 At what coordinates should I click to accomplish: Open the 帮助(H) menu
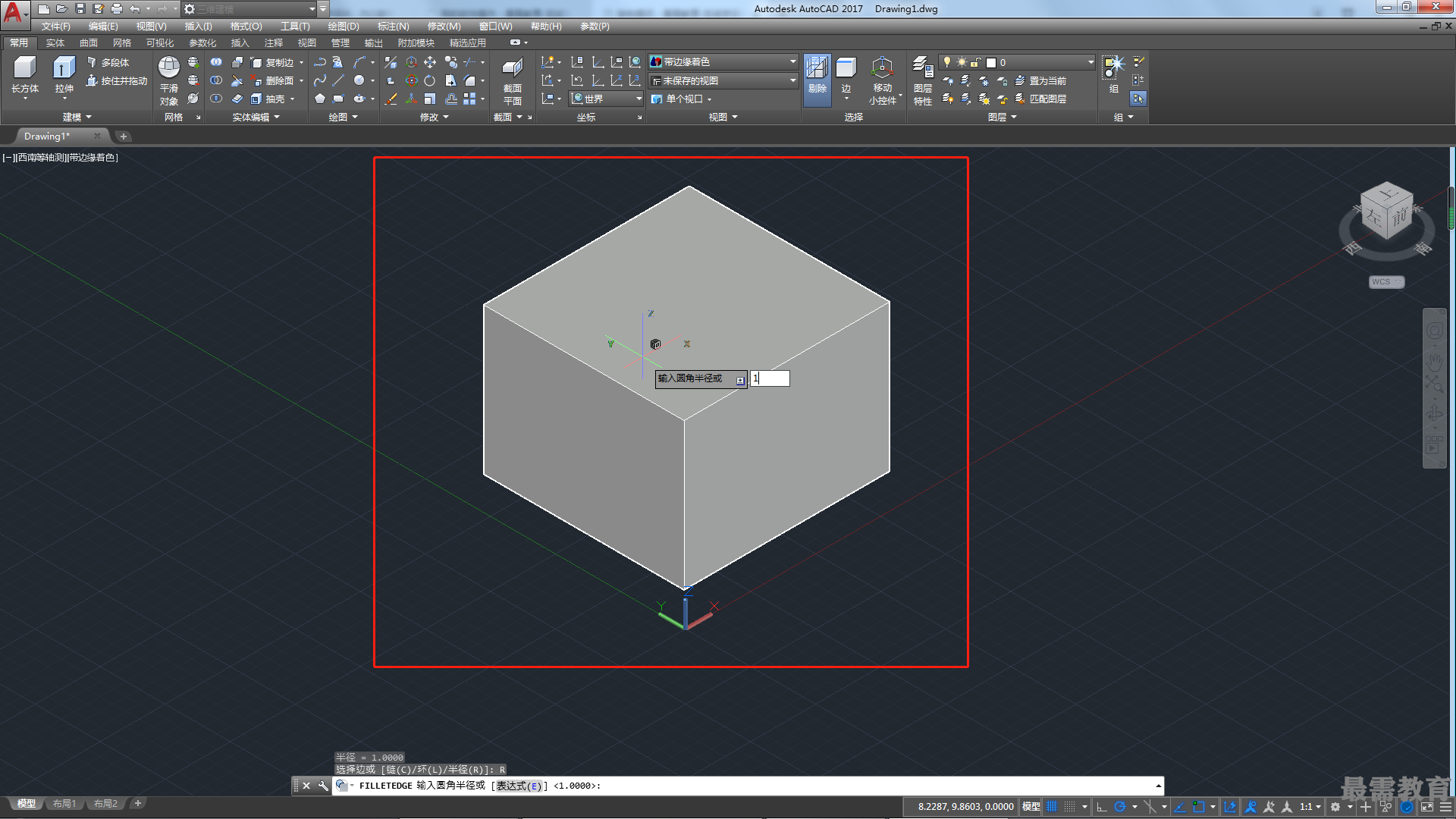coord(546,26)
